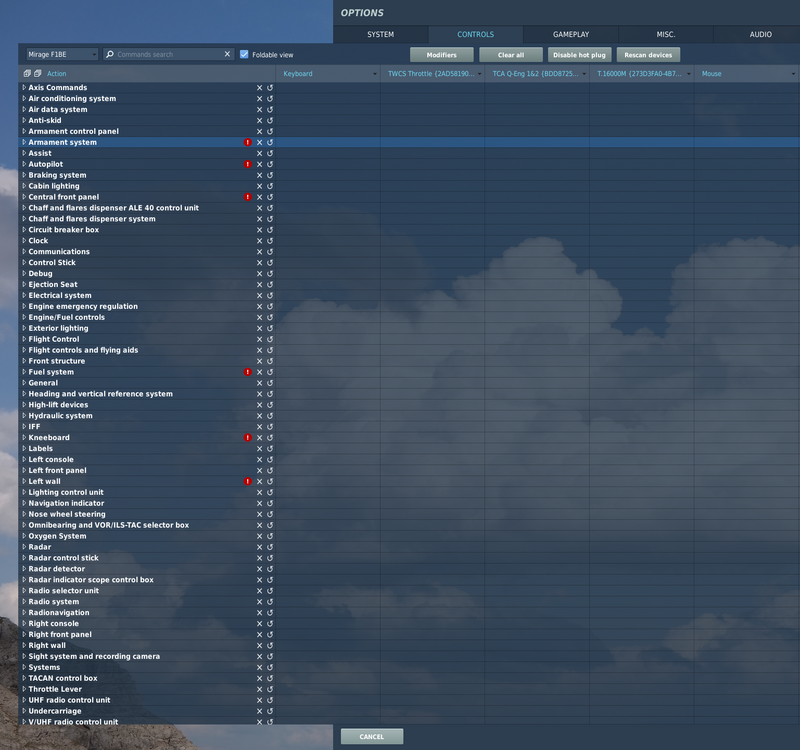
Task: Open the TWCS Throttle column dropdown
Action: [x=479, y=74]
